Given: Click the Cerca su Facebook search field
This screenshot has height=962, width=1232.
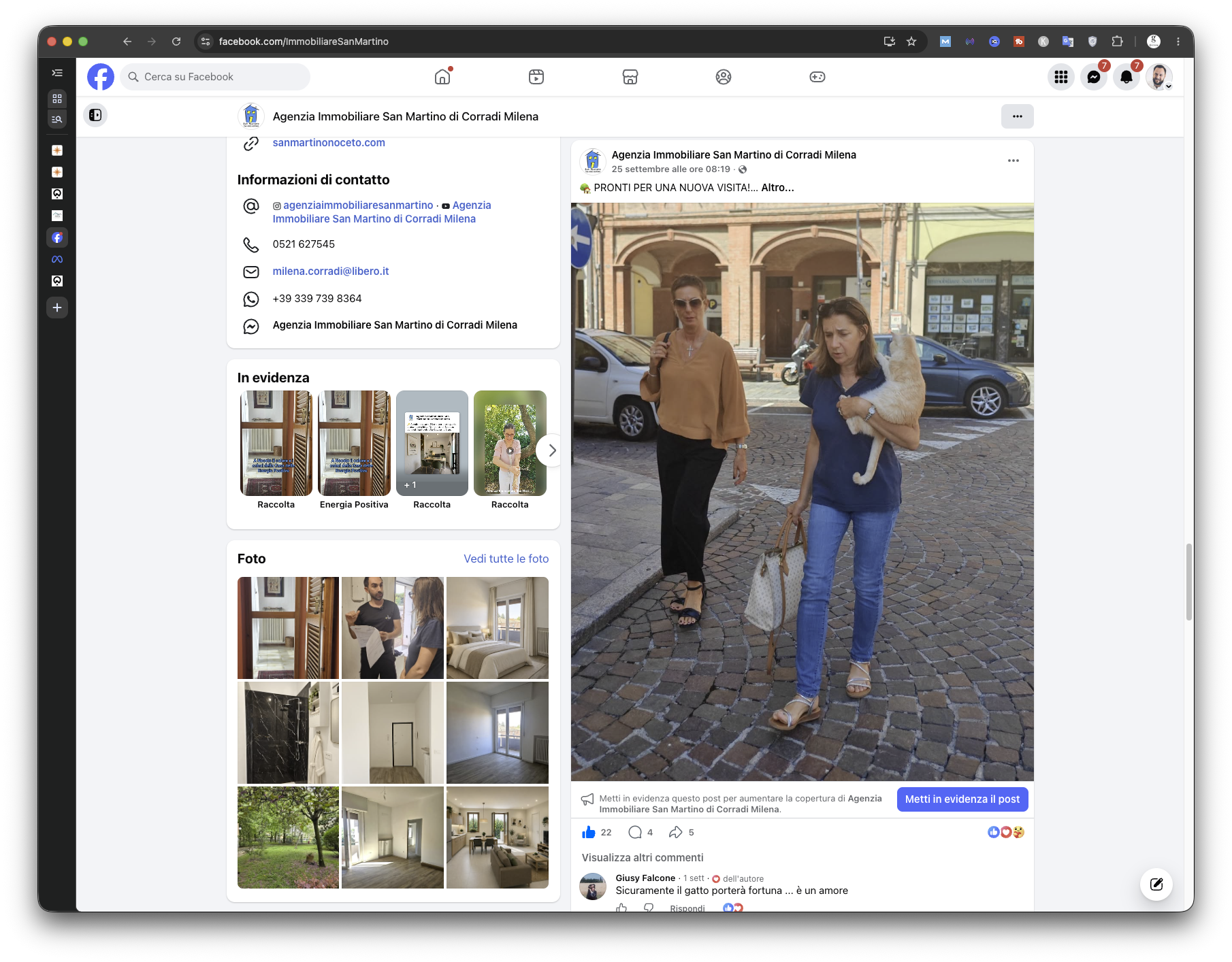Looking at the screenshot, I should click(x=215, y=77).
